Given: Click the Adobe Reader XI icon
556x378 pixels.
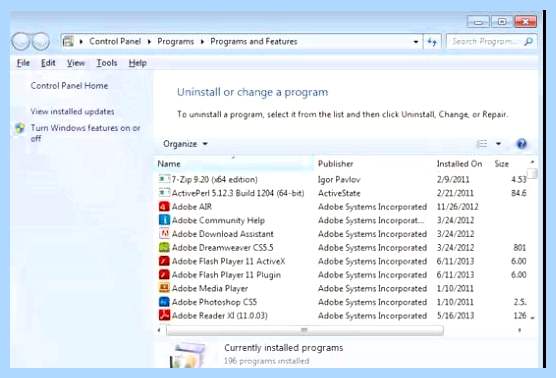Looking at the screenshot, I should click(164, 315).
